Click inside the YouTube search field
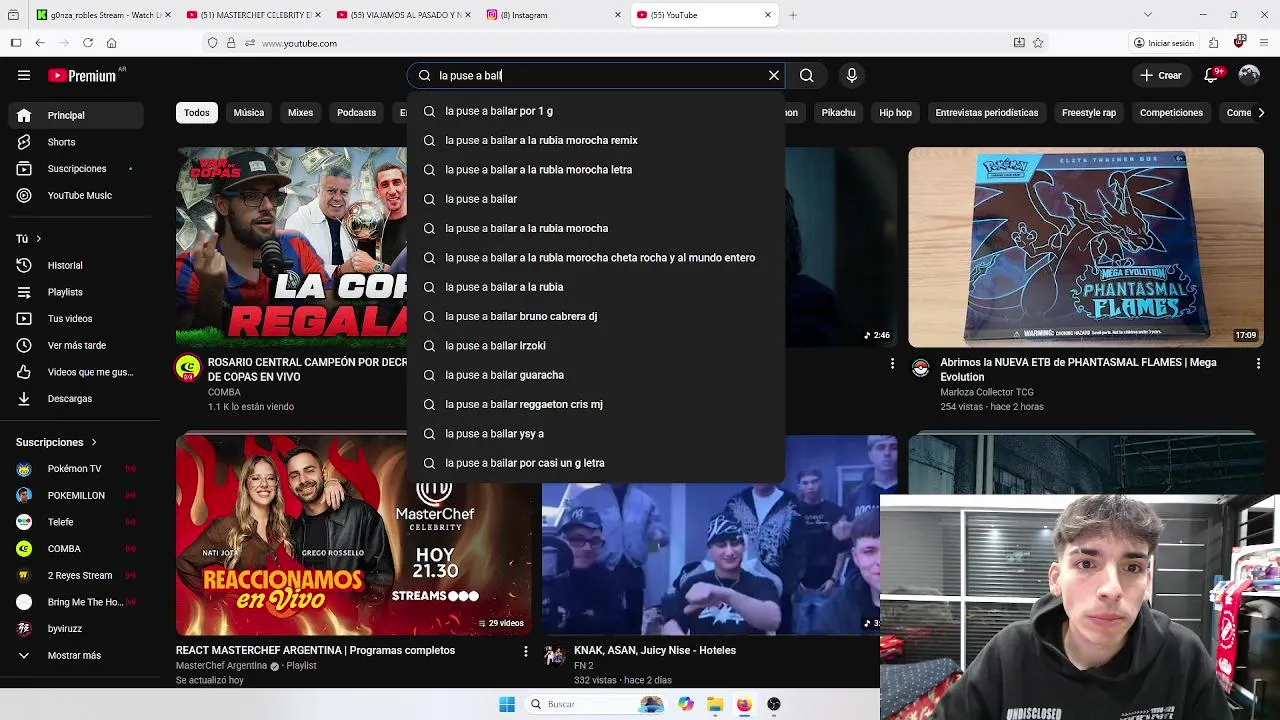The image size is (1280, 720). 598,75
